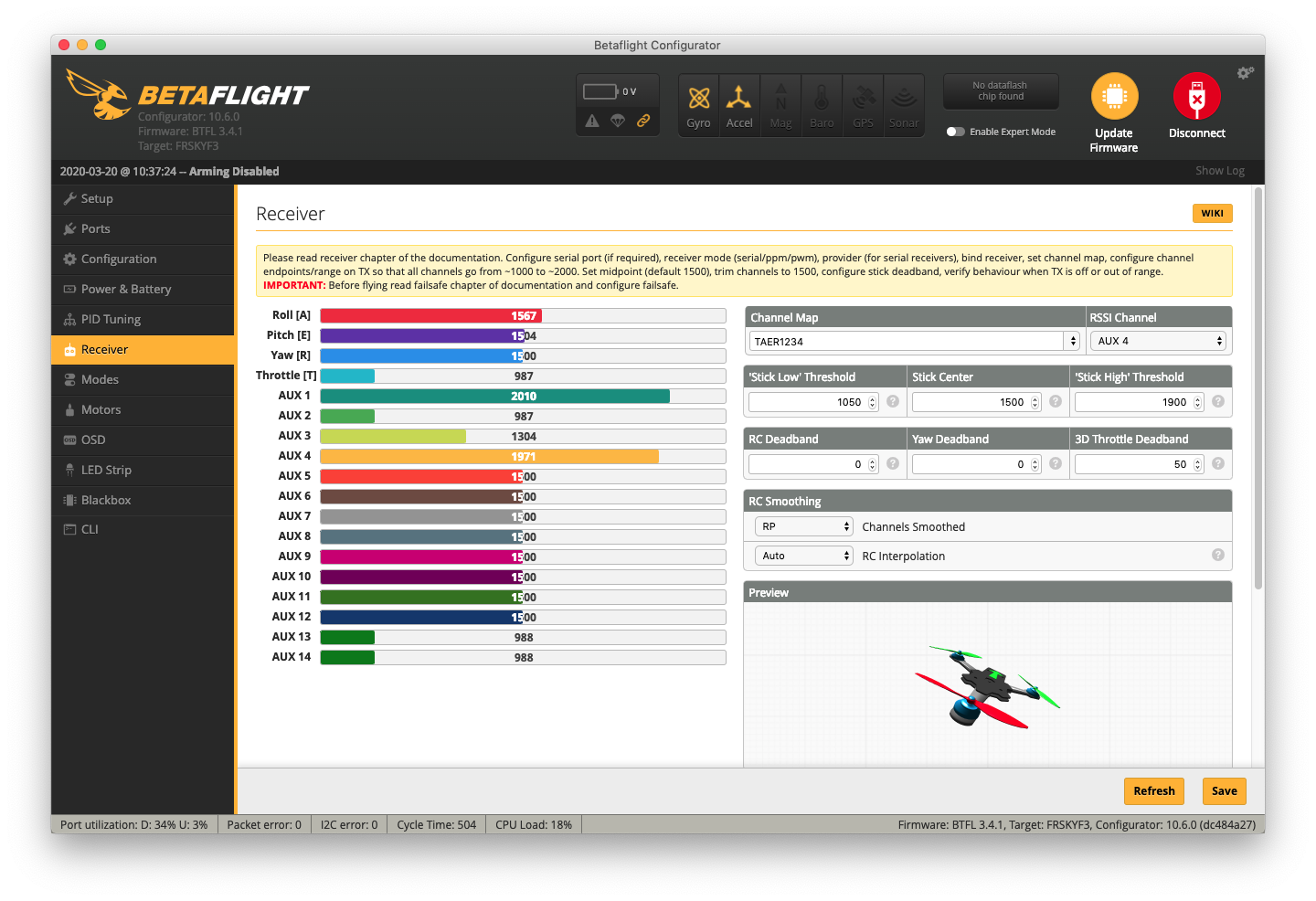
Task: Click the Gyro sensor icon
Action: coord(699,99)
